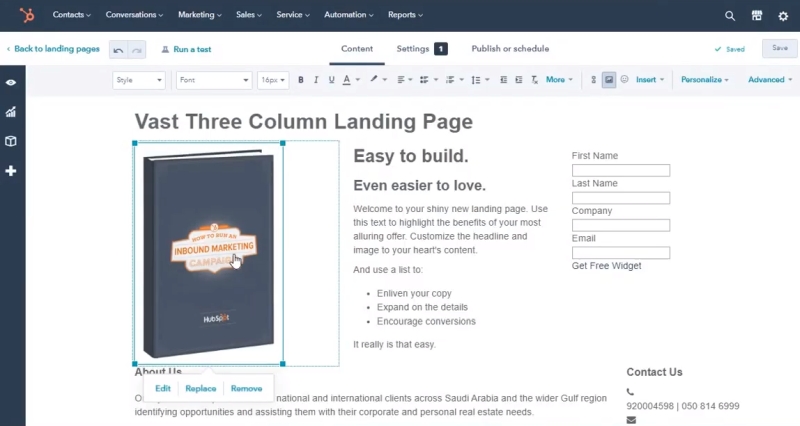Decrease the indent
Viewport: 800px width, 426px height.
coord(504,80)
